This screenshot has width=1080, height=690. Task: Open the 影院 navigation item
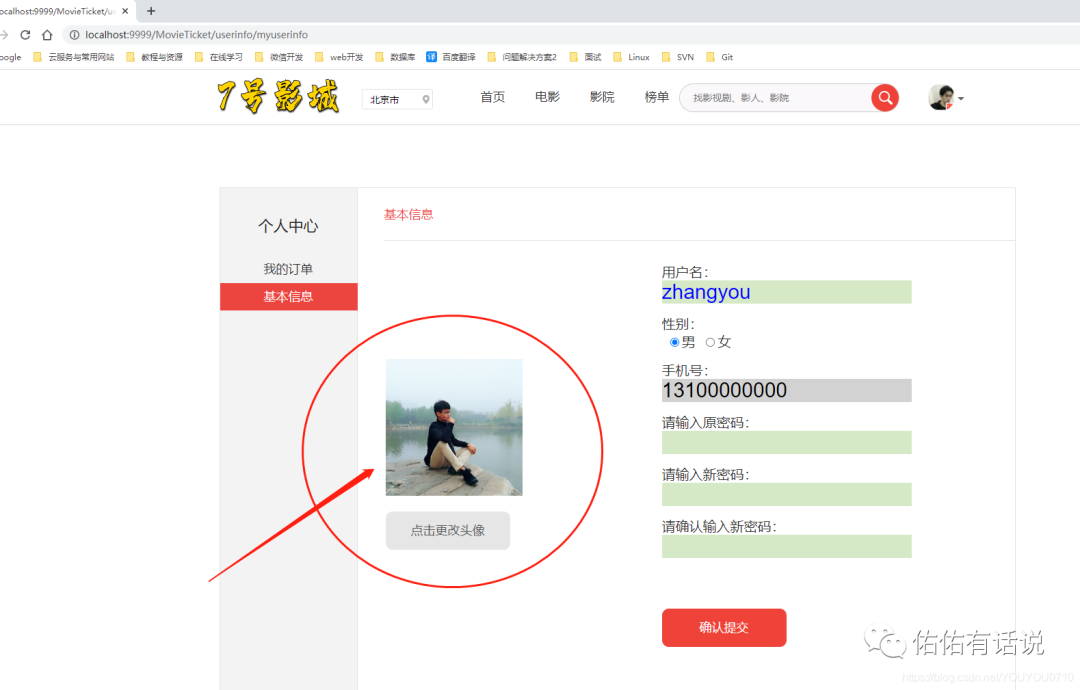602,97
